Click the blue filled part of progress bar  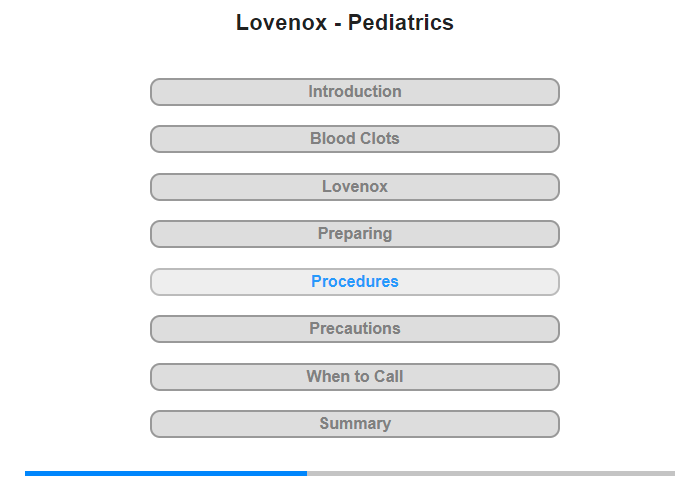(x=166, y=473)
